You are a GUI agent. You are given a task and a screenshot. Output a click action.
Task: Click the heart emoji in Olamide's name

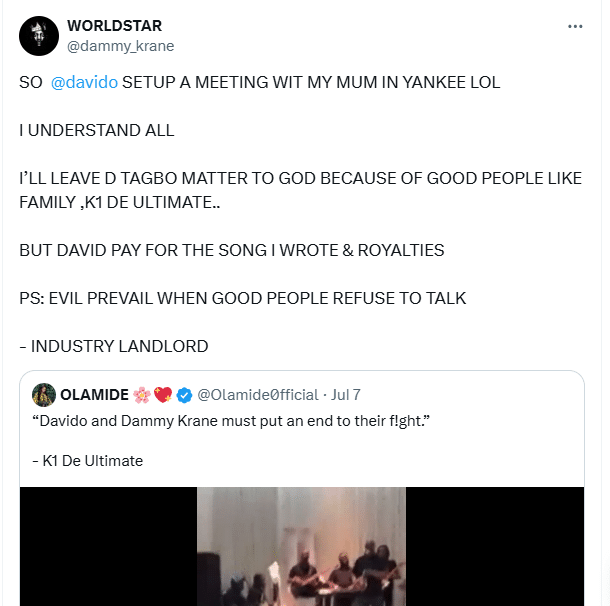164,394
